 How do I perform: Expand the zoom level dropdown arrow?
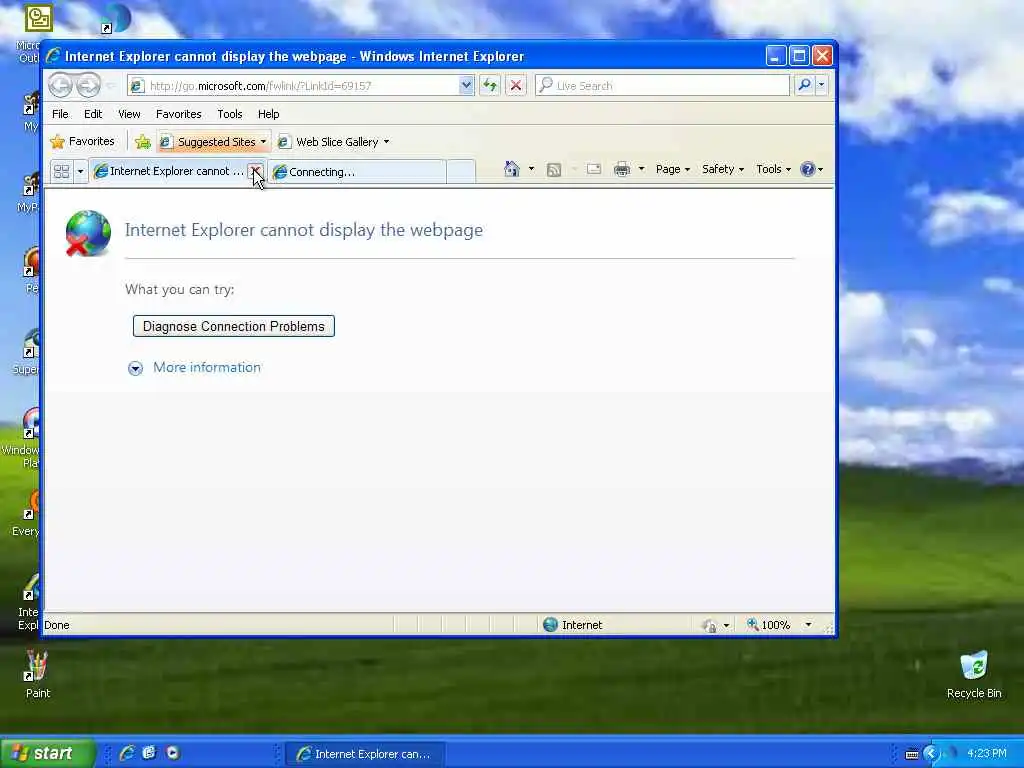pyautogui.click(x=808, y=625)
